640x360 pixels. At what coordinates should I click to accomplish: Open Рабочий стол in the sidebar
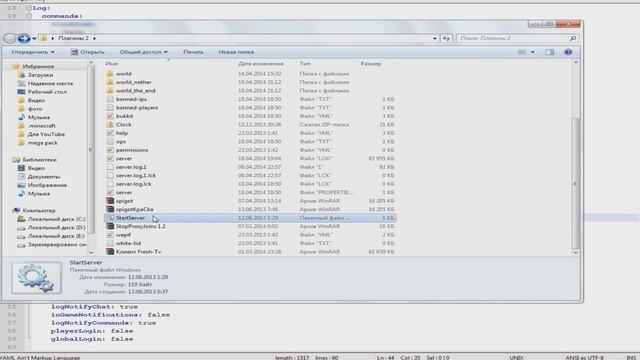click(x=47, y=92)
